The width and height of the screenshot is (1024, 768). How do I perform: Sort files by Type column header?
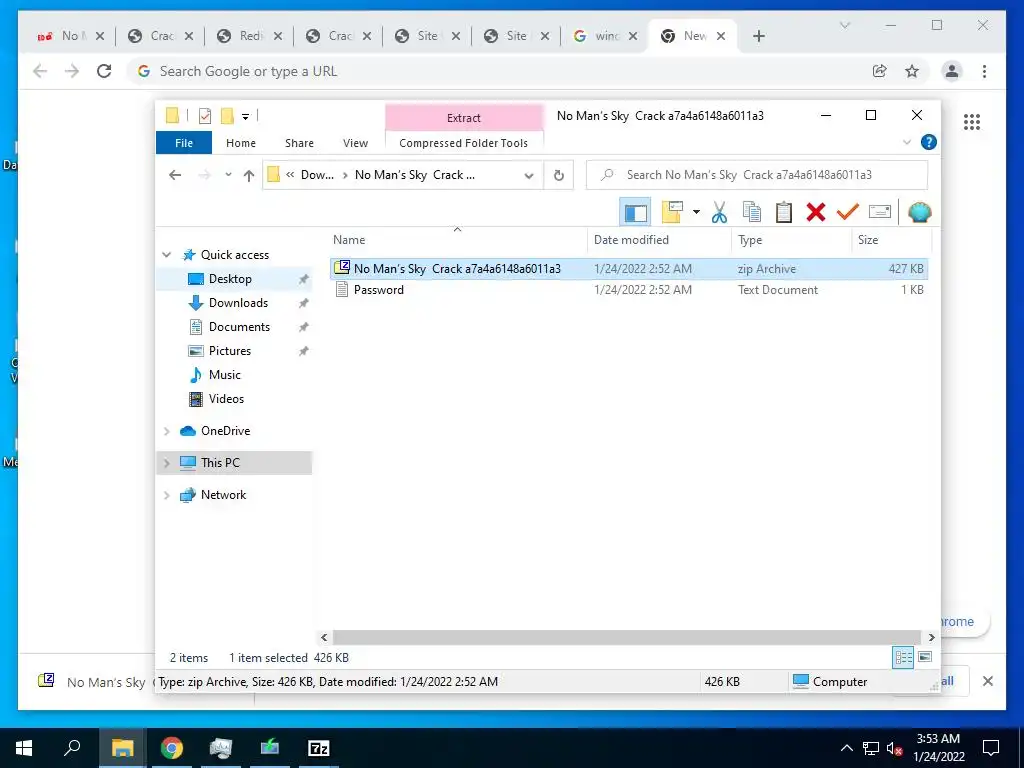pos(792,240)
